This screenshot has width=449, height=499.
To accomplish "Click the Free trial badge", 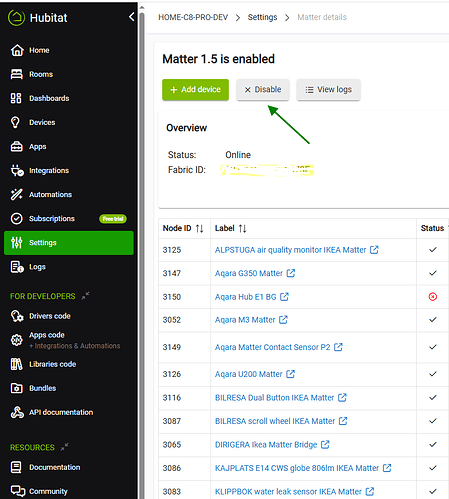I will pyautogui.click(x=113, y=219).
